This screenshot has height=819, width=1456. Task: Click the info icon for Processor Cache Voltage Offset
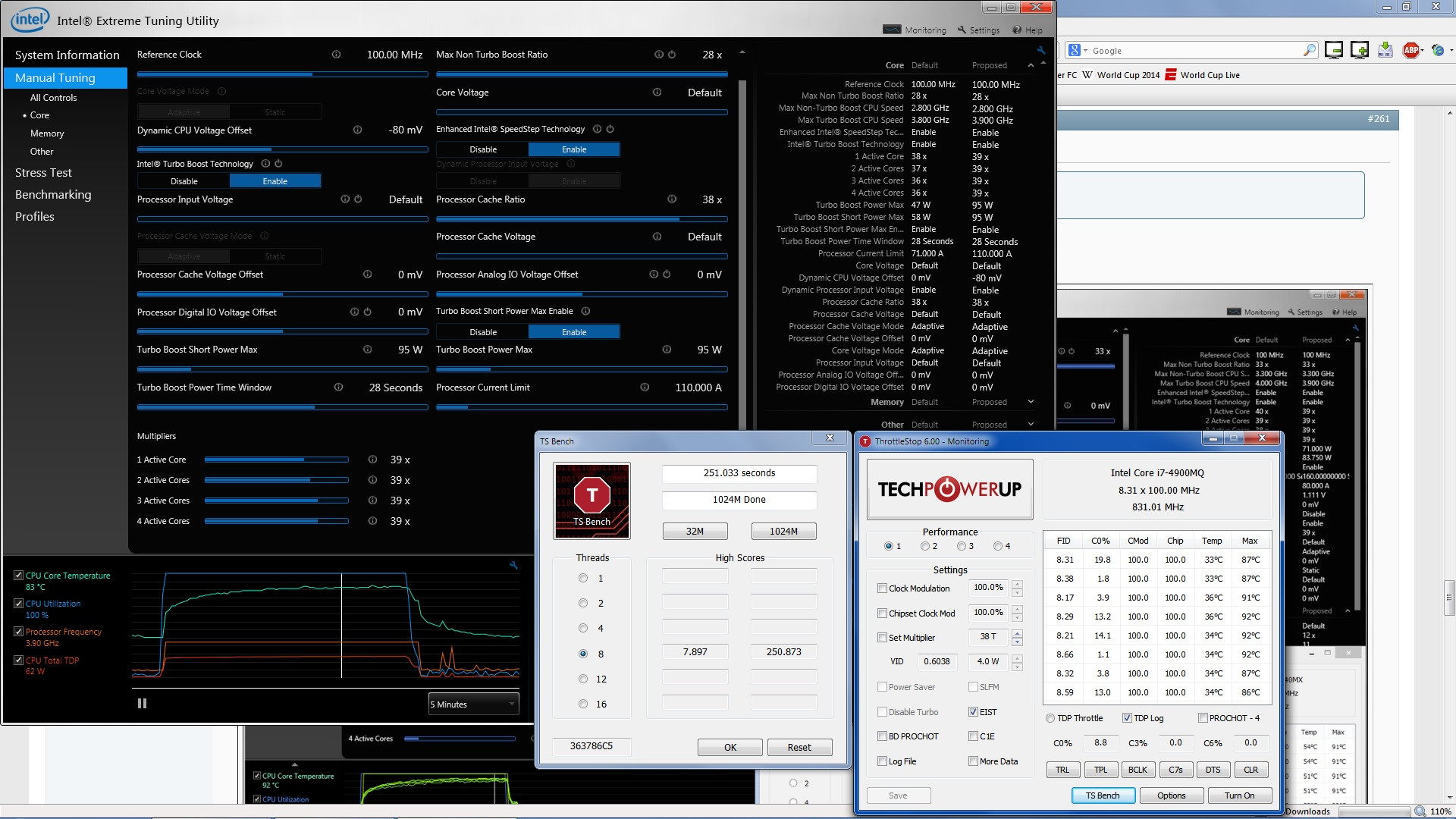click(x=367, y=275)
